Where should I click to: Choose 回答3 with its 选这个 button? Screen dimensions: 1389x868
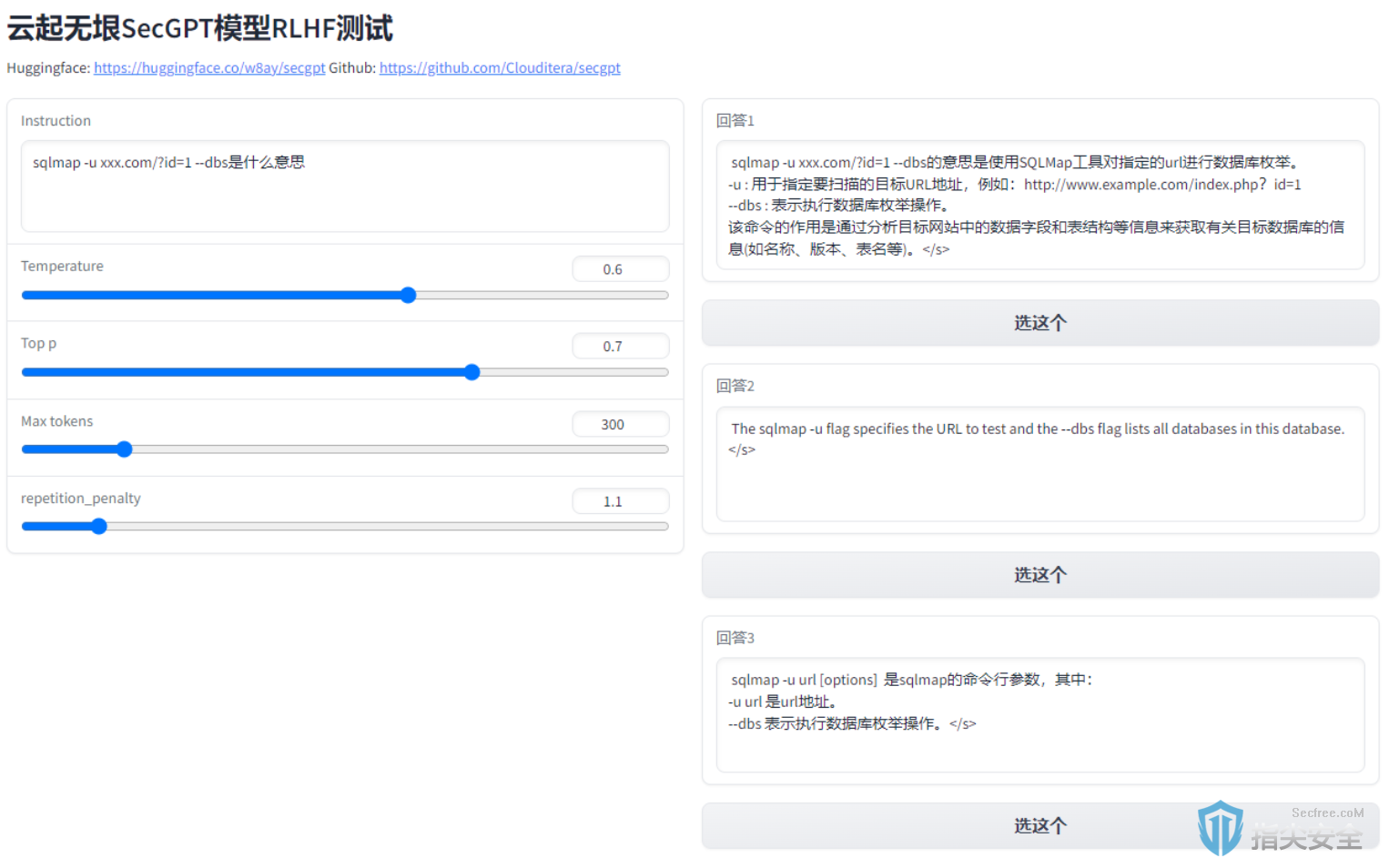tap(1040, 826)
